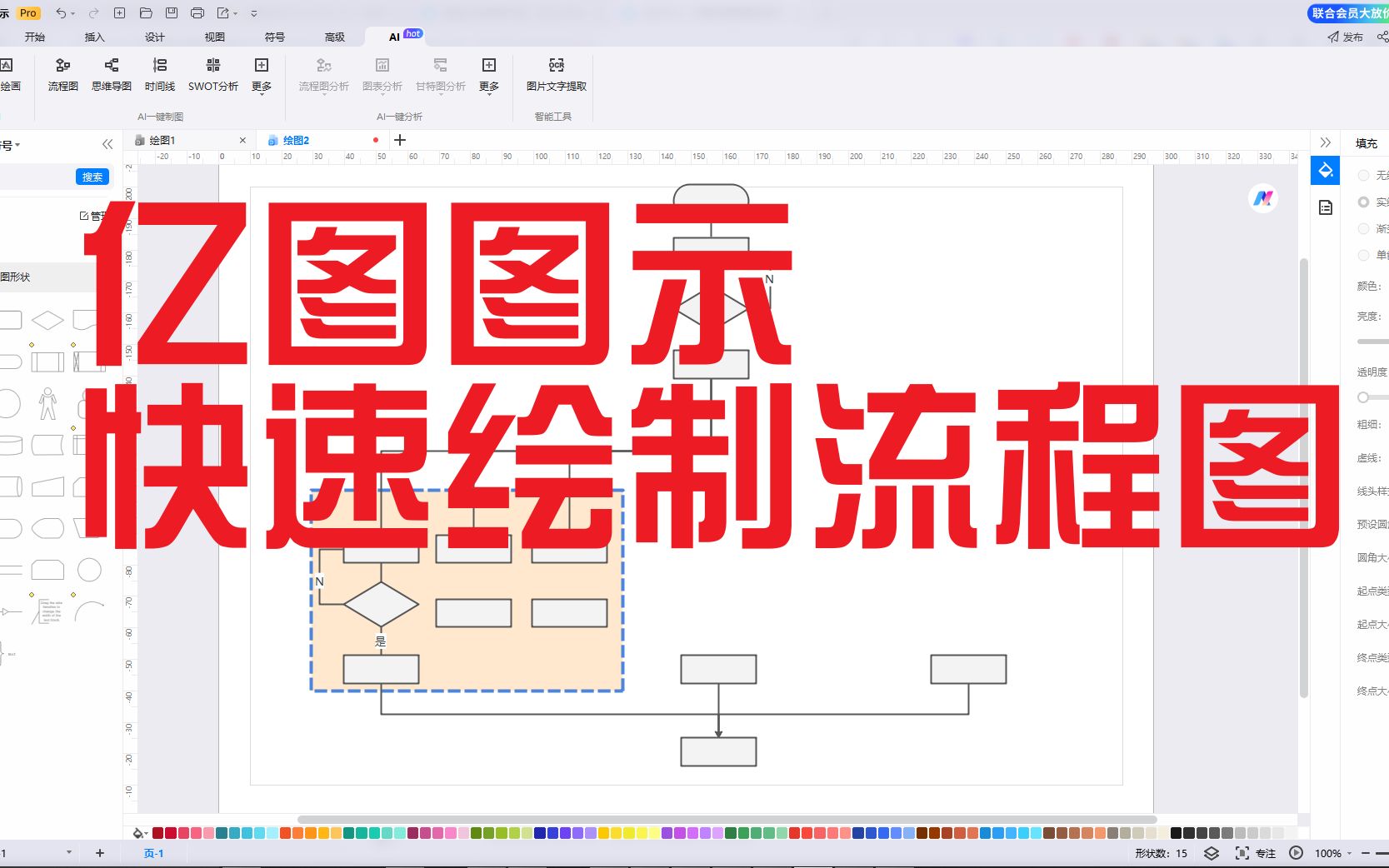Click the 搜索 button
The height and width of the screenshot is (868, 1389).
92,177
